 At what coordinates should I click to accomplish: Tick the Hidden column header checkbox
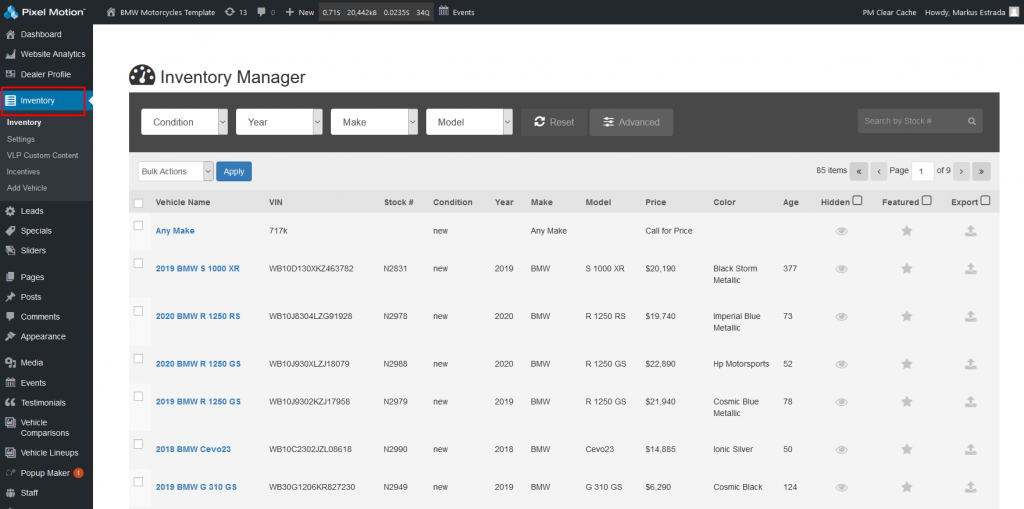pyautogui.click(x=857, y=201)
